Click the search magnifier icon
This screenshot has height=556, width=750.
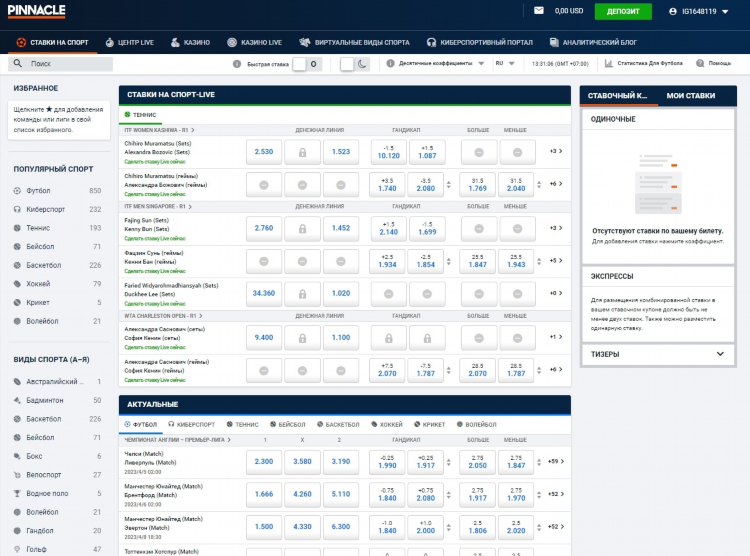18,63
